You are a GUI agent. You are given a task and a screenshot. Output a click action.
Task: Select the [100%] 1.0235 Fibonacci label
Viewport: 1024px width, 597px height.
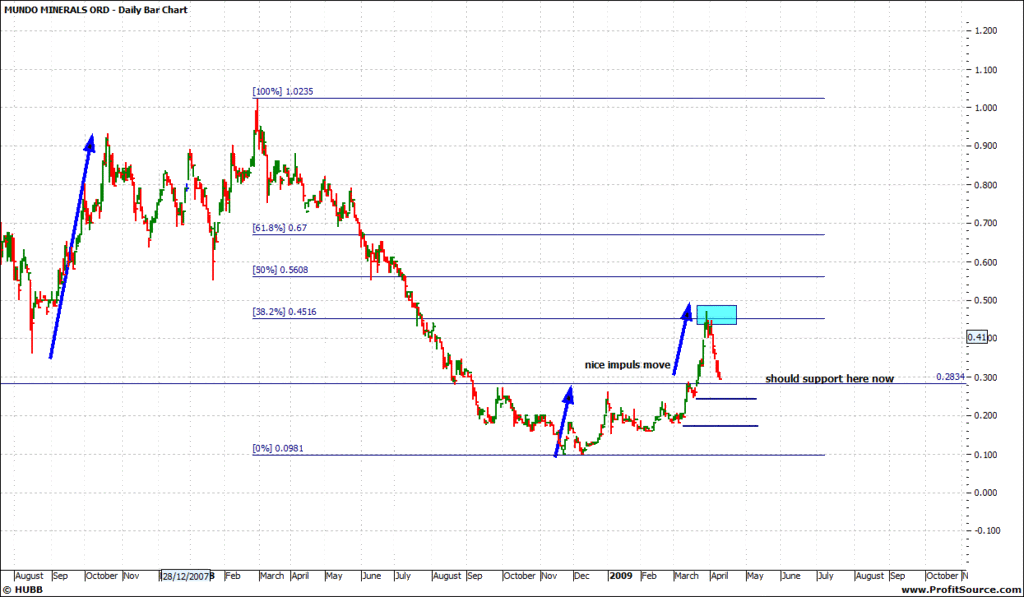click(x=283, y=91)
